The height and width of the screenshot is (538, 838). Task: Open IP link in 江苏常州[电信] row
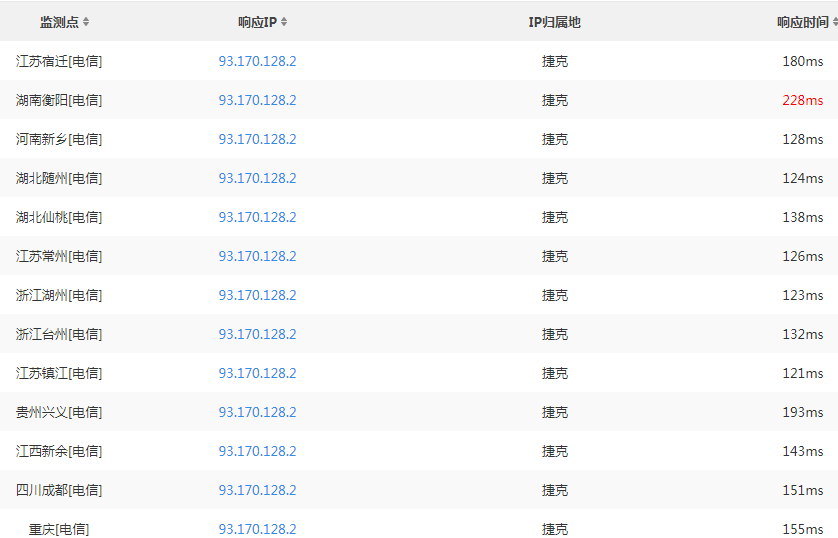pos(257,256)
